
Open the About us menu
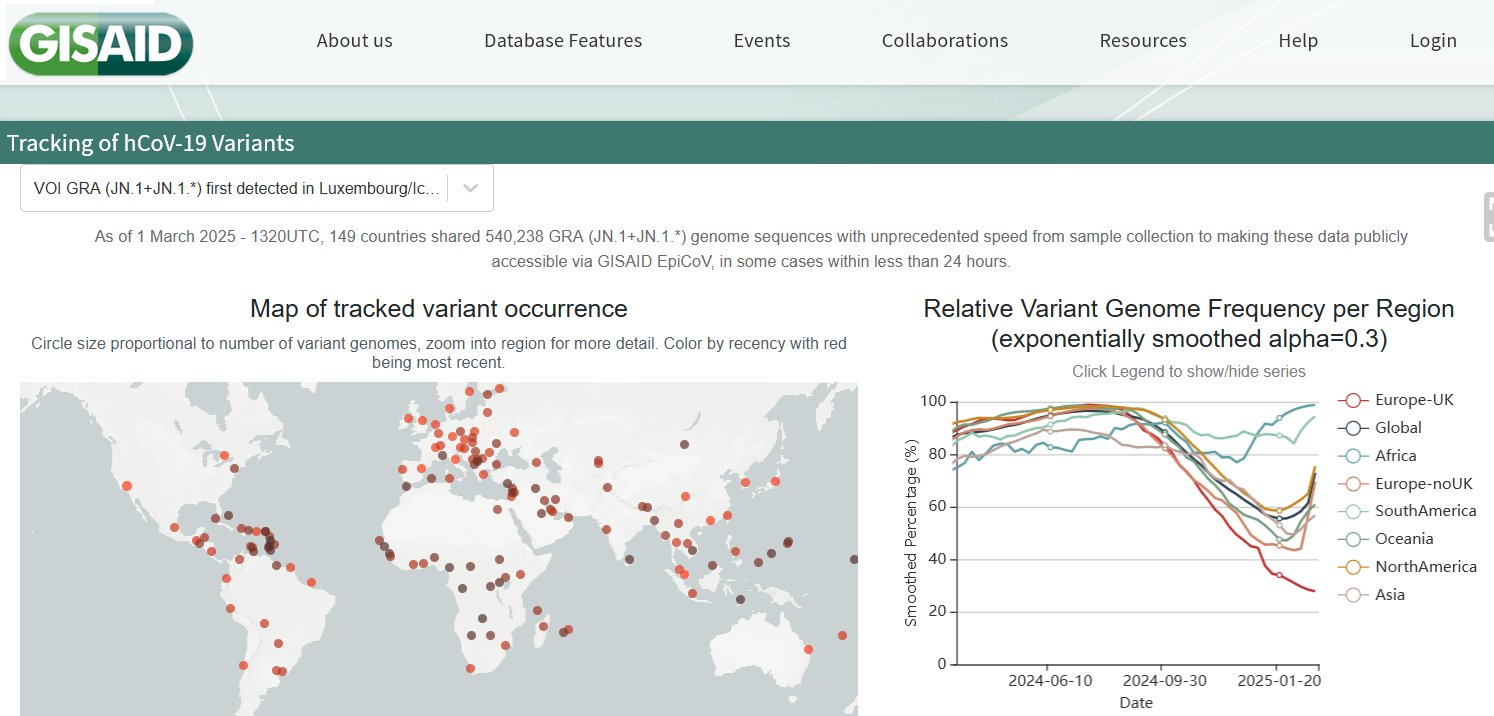[x=354, y=41]
